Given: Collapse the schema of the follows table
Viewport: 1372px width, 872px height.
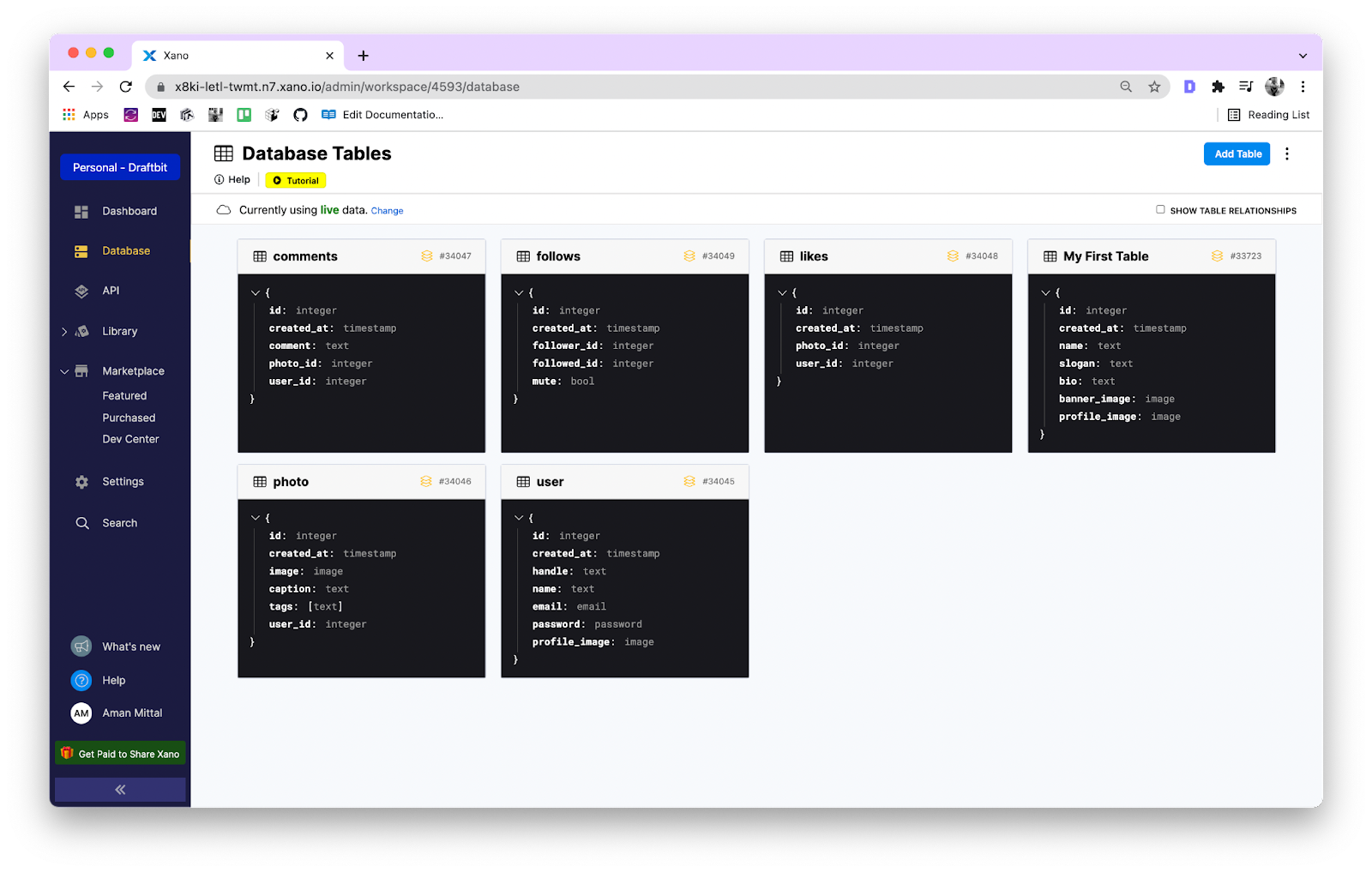Looking at the screenshot, I should [519, 292].
